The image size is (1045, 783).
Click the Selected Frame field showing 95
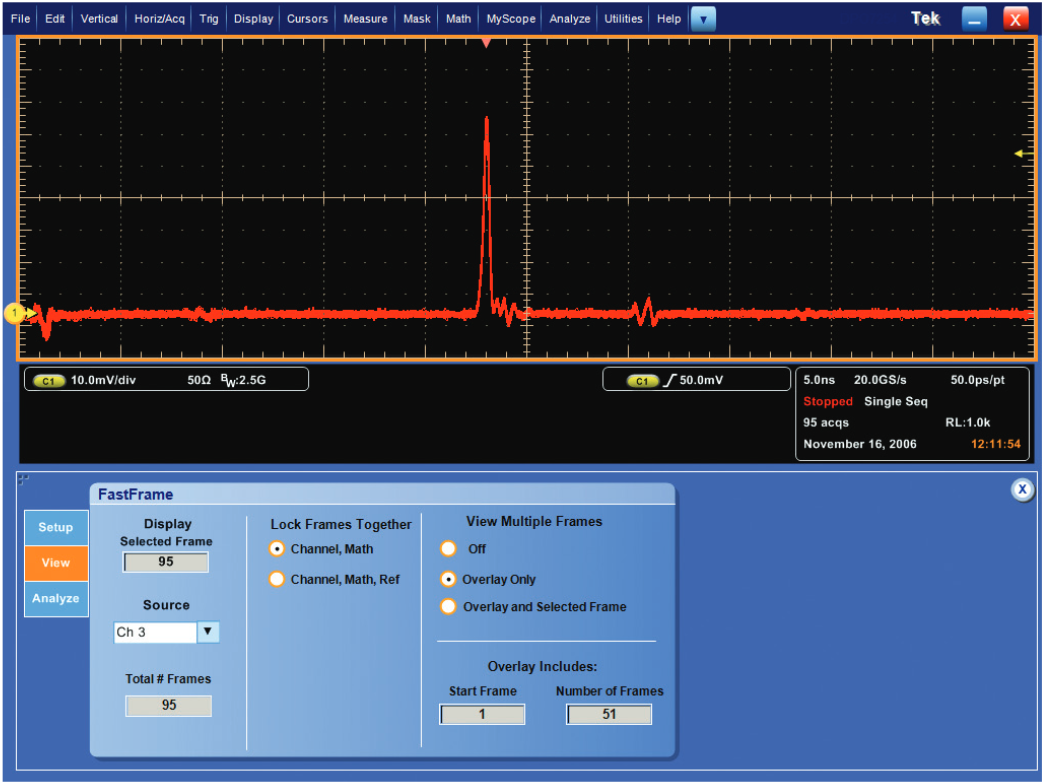click(165, 562)
